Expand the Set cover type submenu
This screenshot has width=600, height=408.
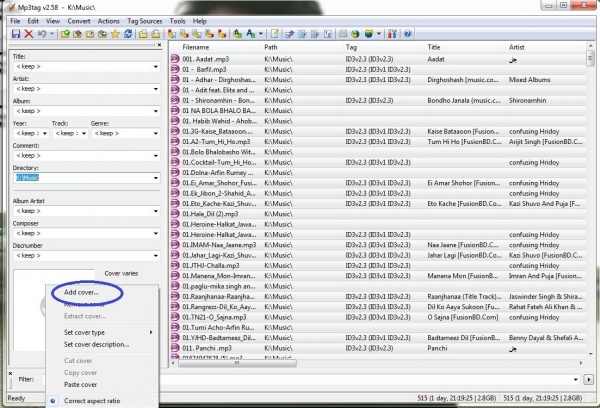tap(102, 332)
